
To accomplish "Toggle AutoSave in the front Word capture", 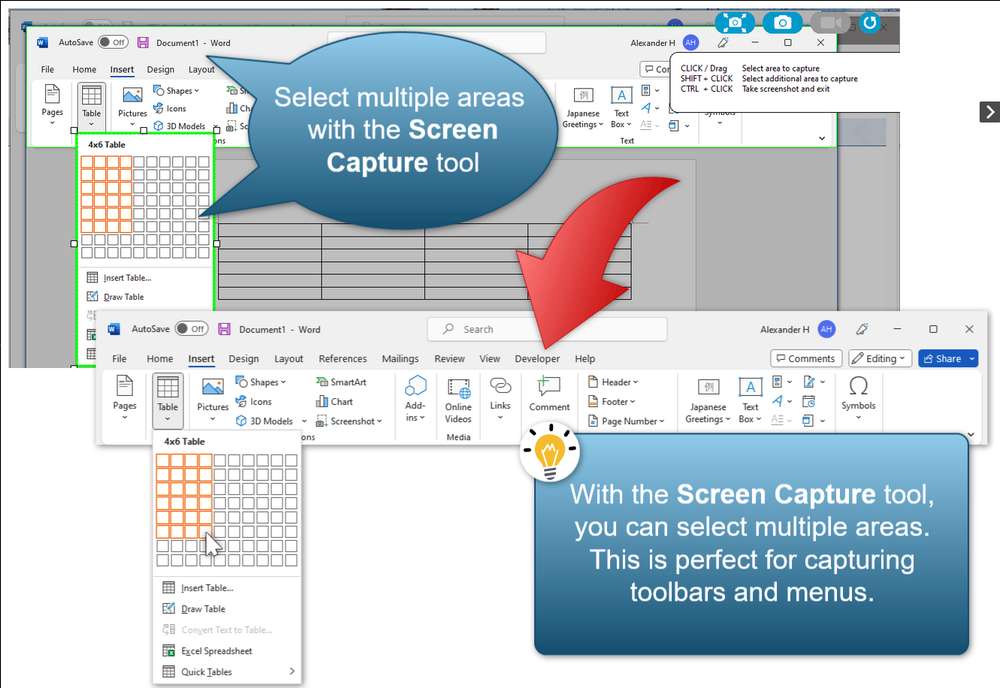I will [x=191, y=329].
